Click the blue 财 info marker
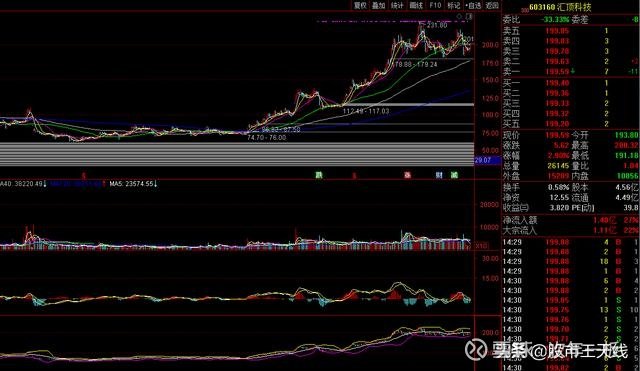The width and height of the screenshot is (640, 371). 439,175
